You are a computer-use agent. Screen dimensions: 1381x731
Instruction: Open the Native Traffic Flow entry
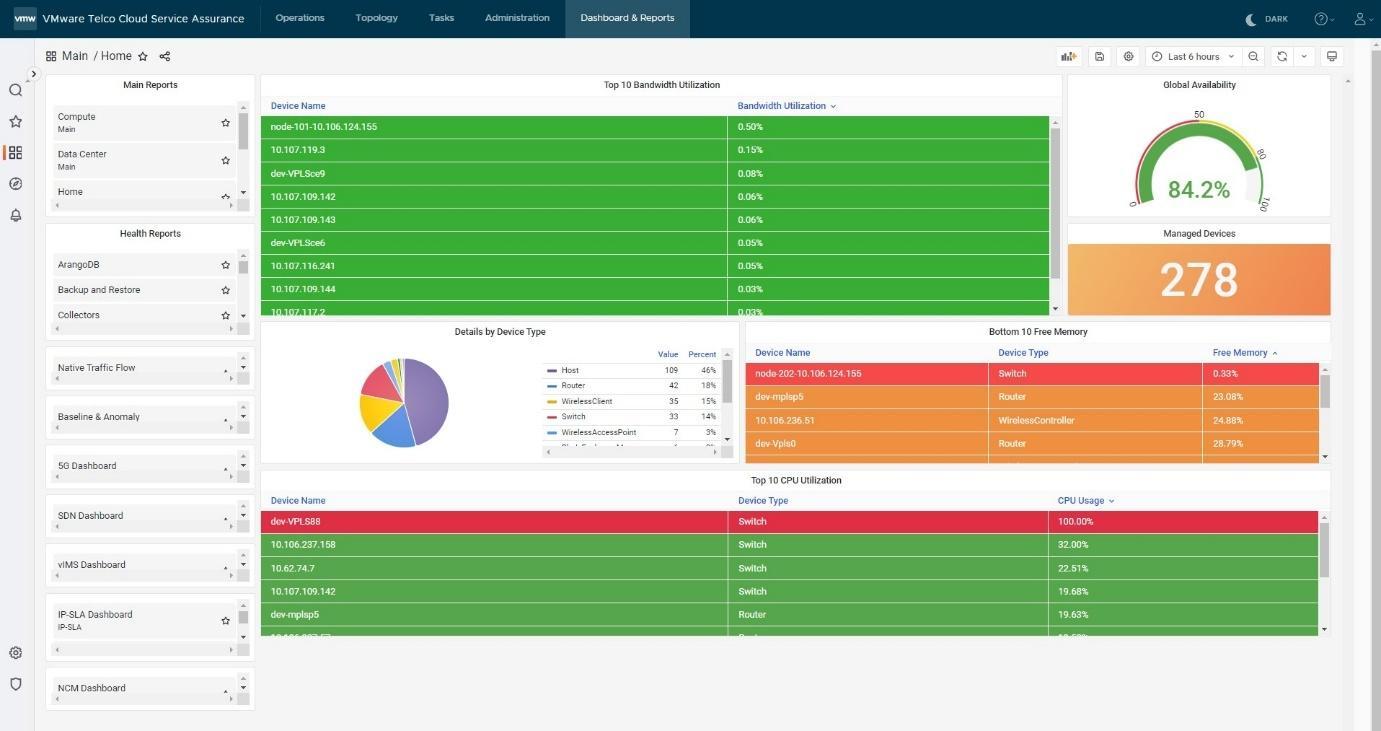tap(96, 368)
